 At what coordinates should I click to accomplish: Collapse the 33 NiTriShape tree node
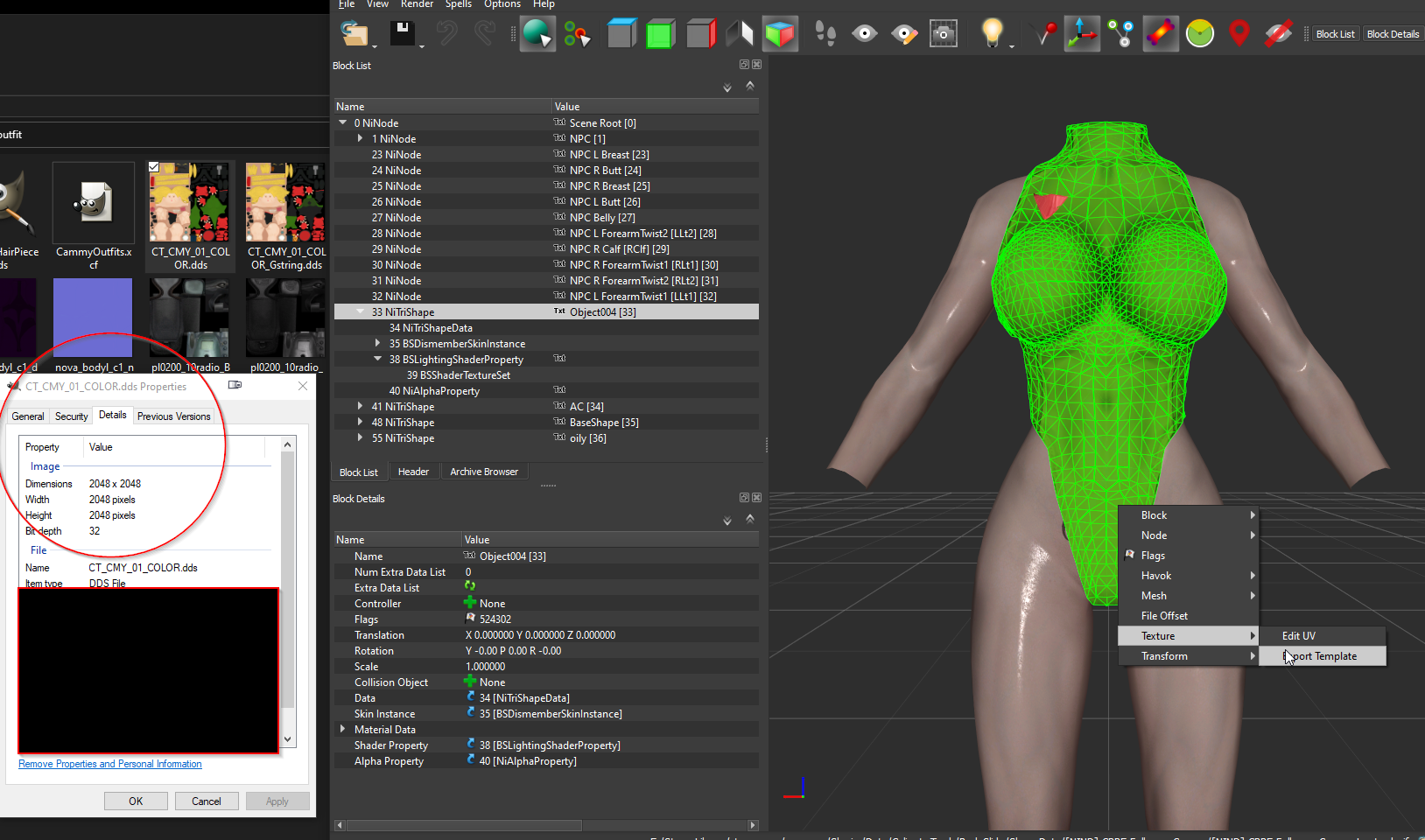click(360, 311)
